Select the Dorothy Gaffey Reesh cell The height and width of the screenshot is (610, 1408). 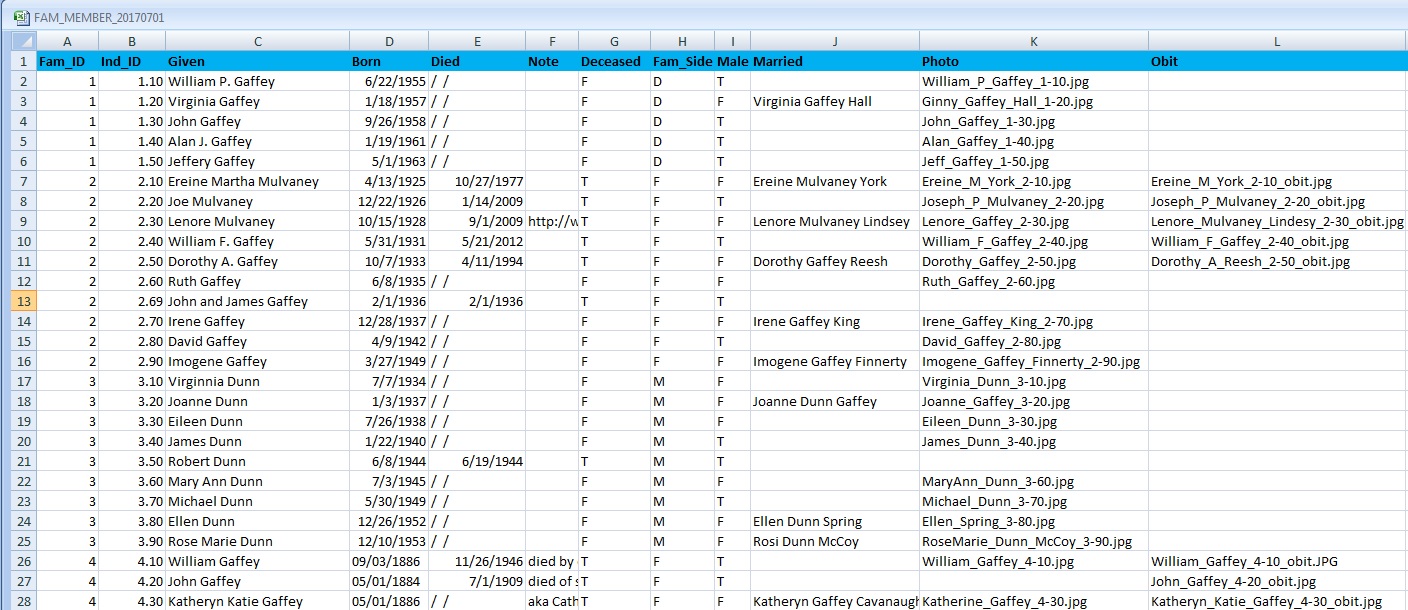[x=835, y=261]
